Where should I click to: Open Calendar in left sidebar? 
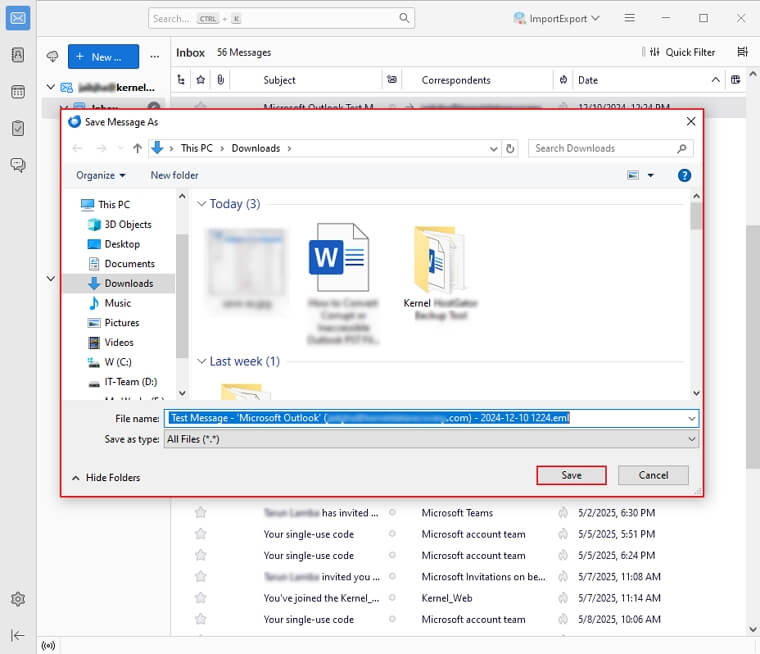(18, 92)
